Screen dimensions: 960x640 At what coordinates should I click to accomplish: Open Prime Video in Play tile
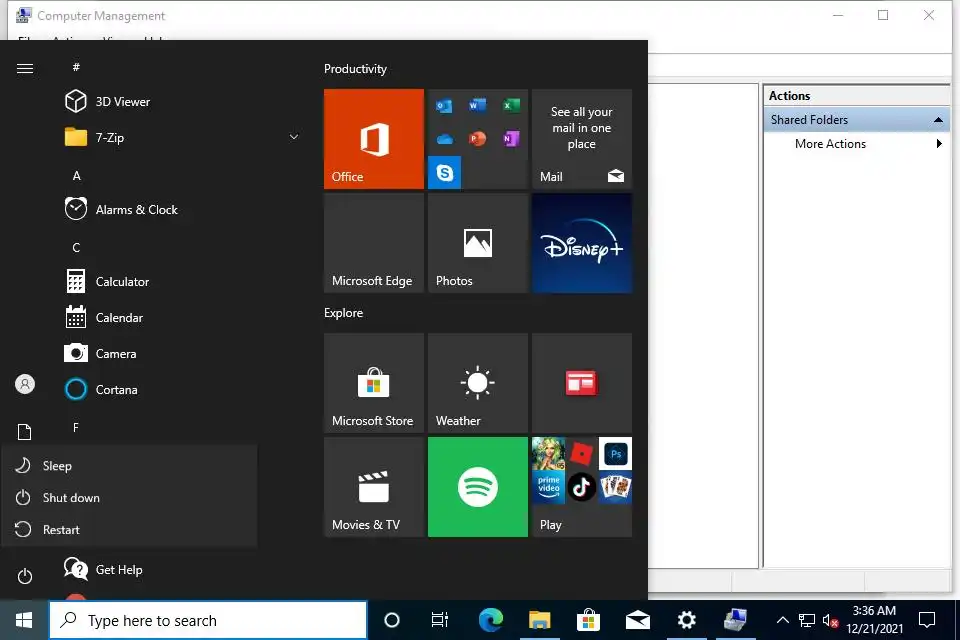pos(549,488)
